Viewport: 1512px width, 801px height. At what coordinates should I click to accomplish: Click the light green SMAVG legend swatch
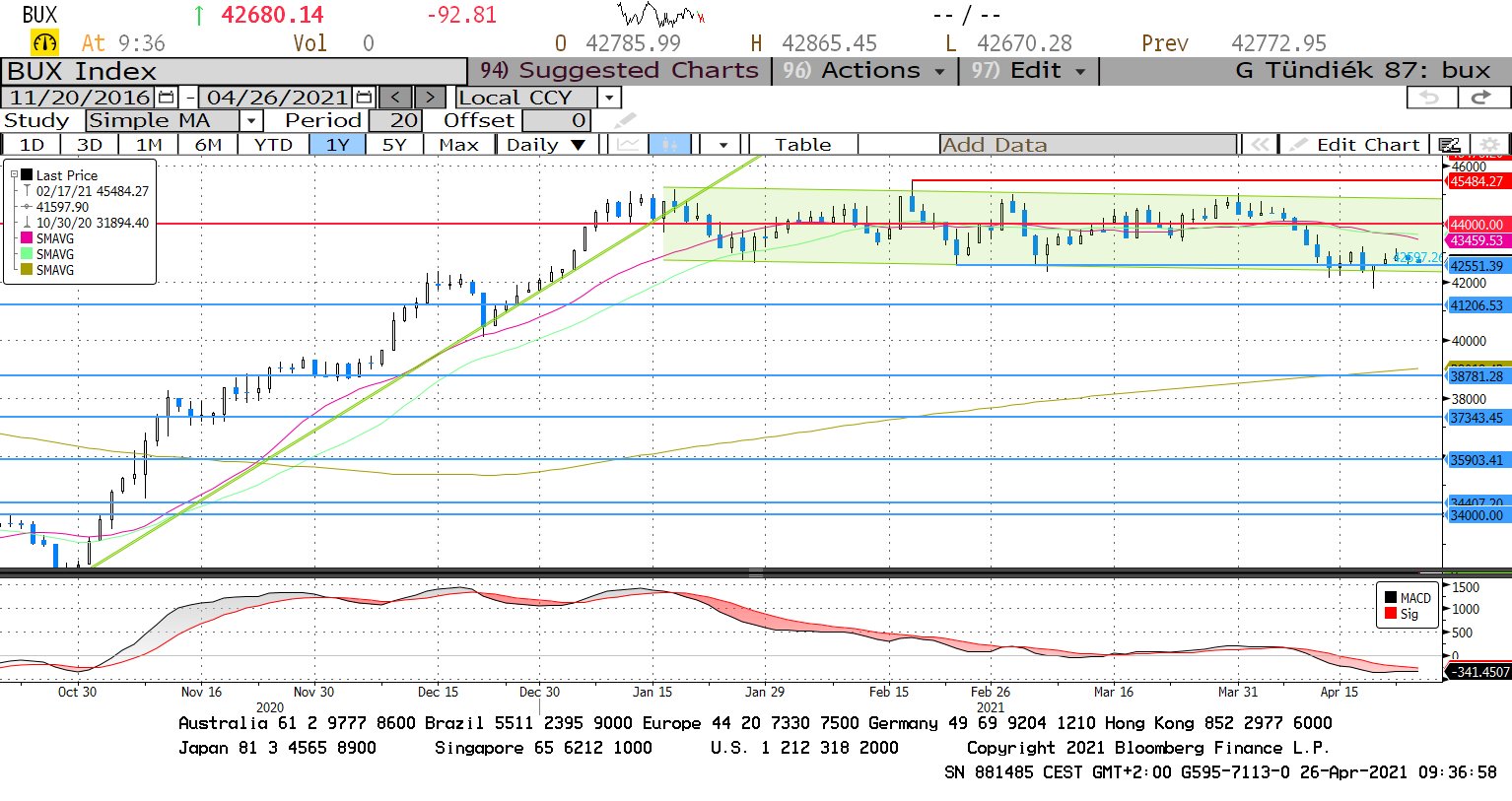[x=28, y=254]
